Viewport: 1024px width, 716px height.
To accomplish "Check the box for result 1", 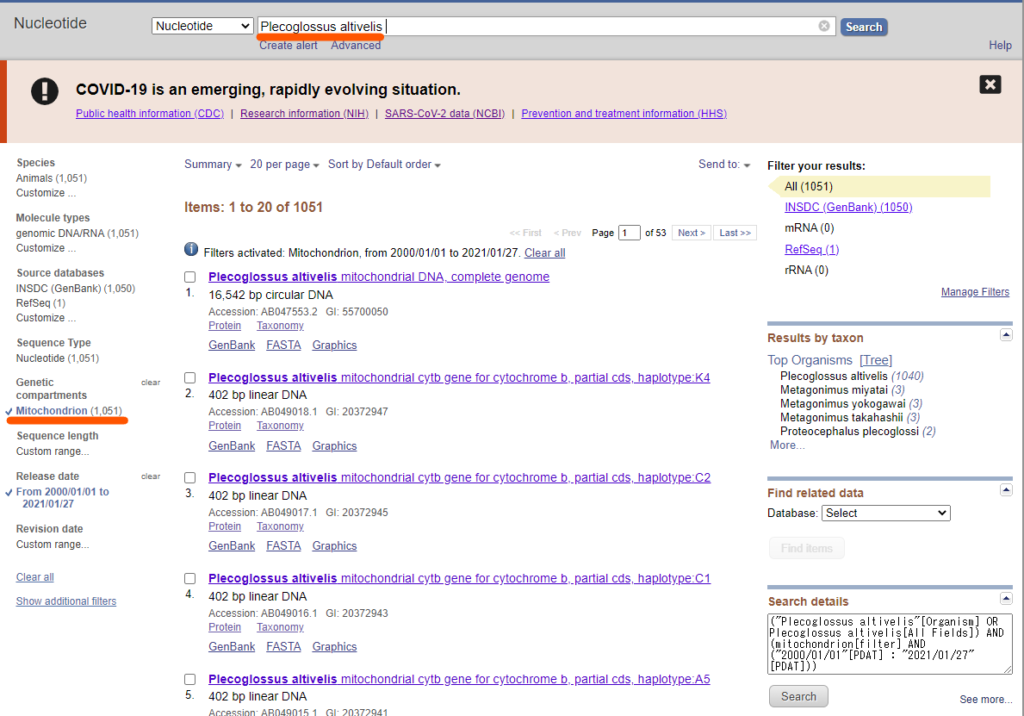I will [191, 277].
